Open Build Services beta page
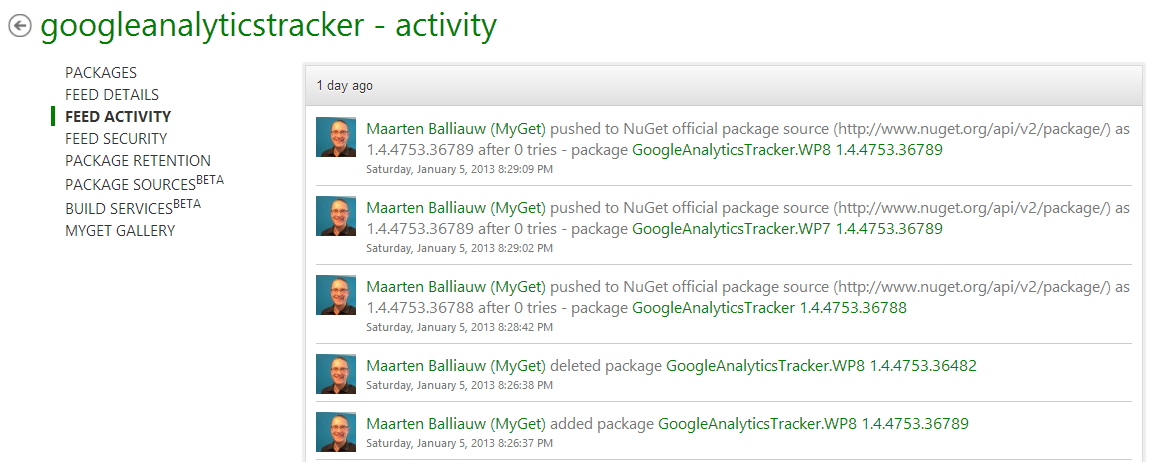 [x=133, y=206]
